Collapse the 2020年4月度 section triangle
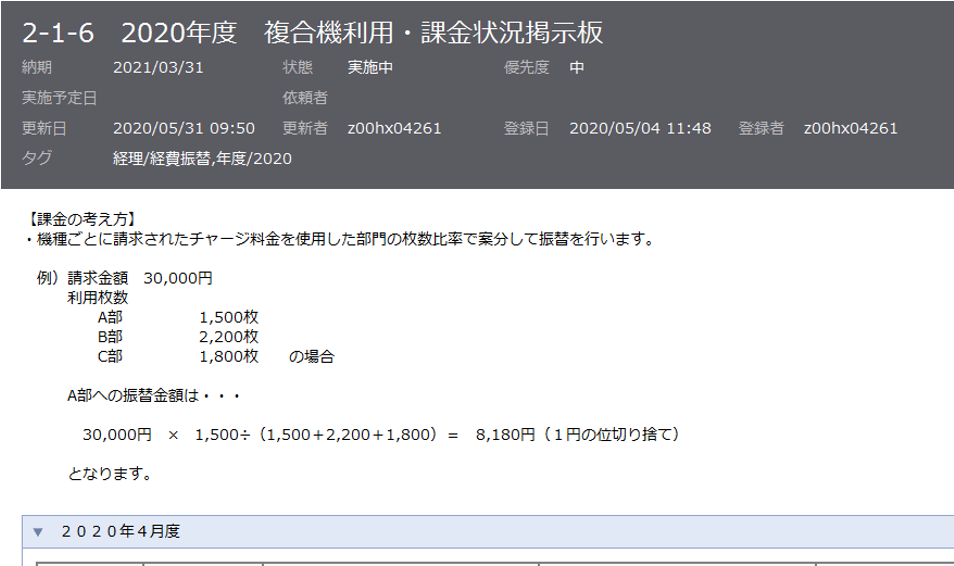This screenshot has height=566, width=954. [x=38, y=532]
